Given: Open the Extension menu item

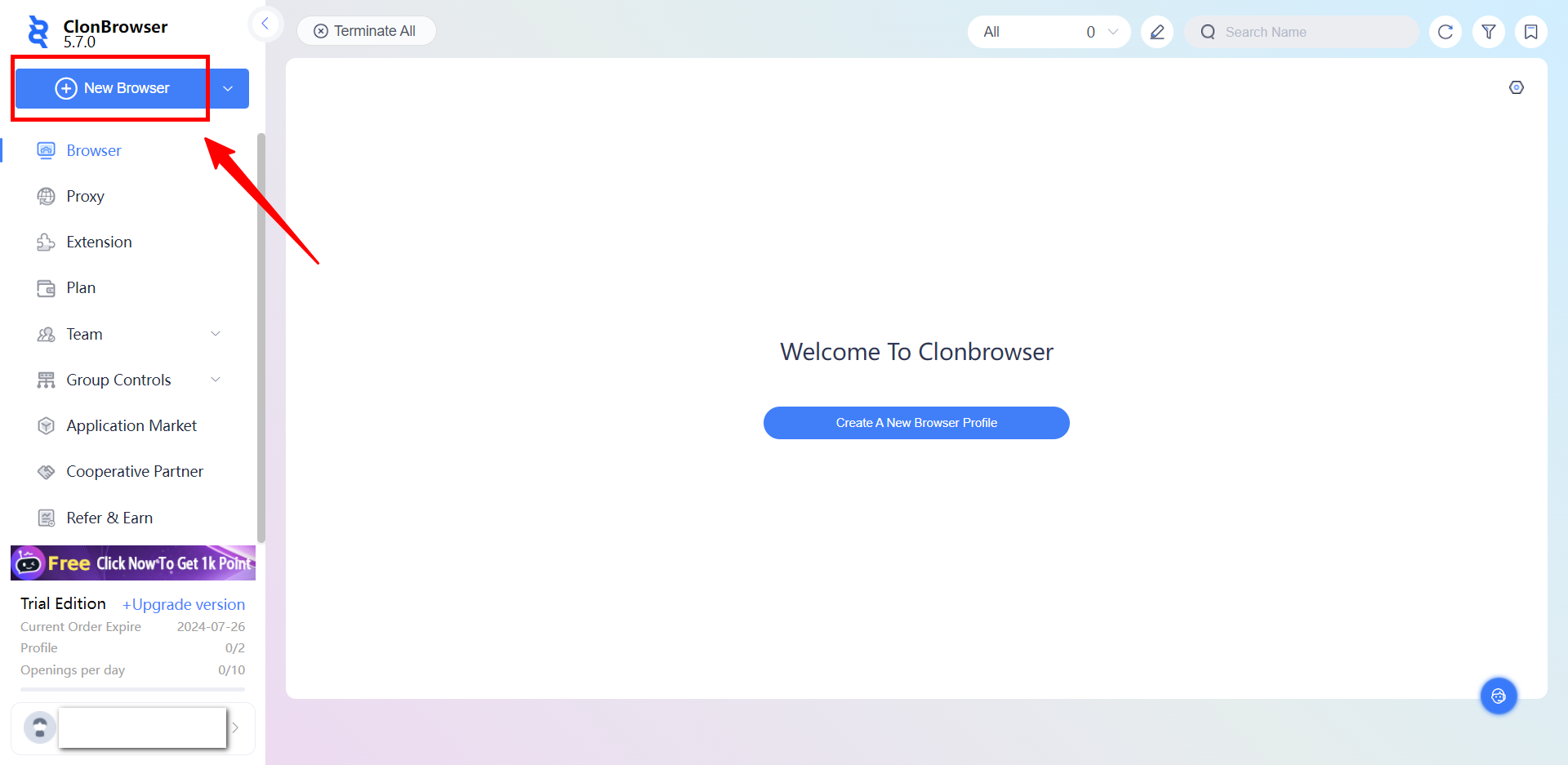Looking at the screenshot, I should [x=99, y=242].
